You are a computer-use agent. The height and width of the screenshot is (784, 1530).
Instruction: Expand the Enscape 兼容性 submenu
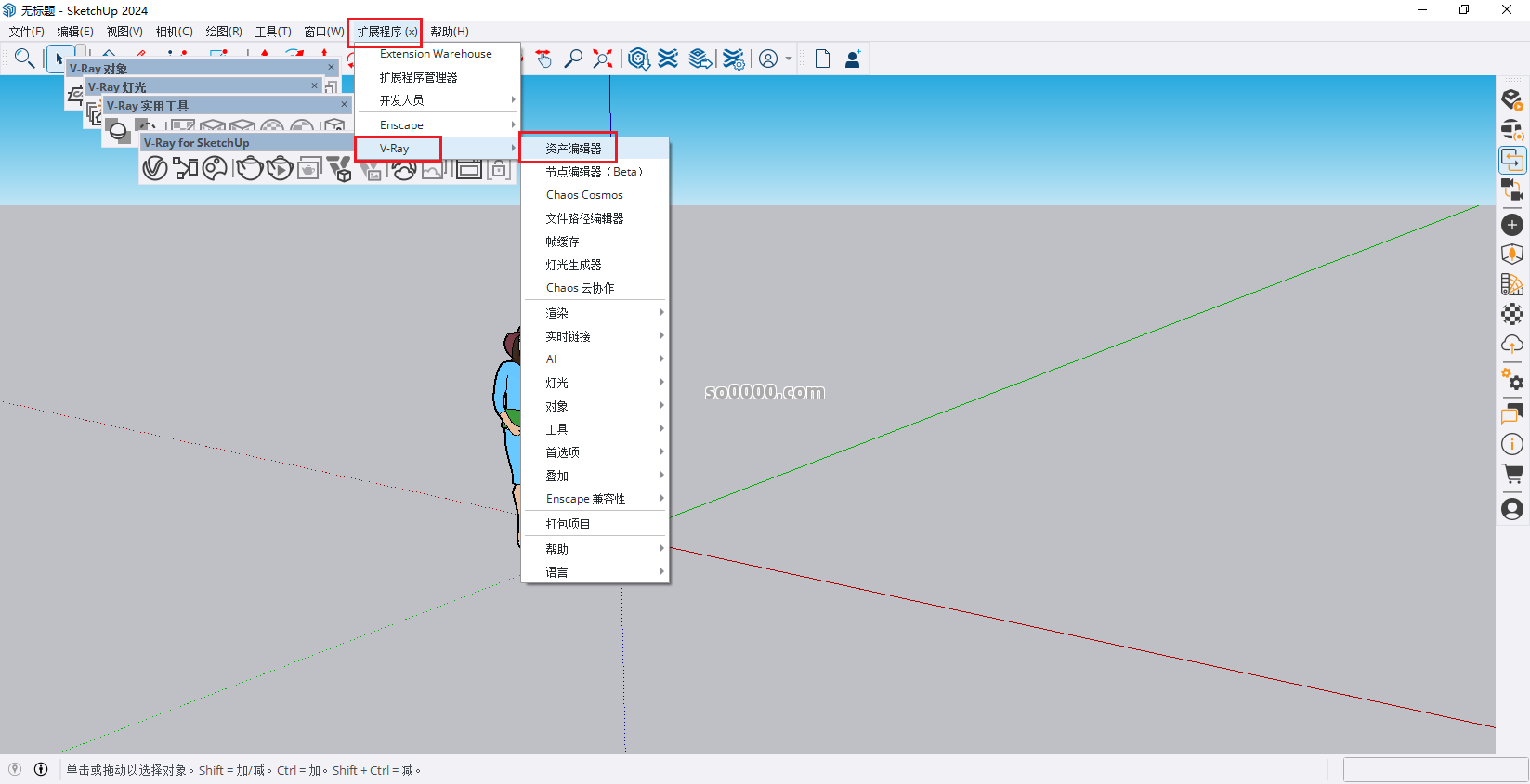[595, 499]
